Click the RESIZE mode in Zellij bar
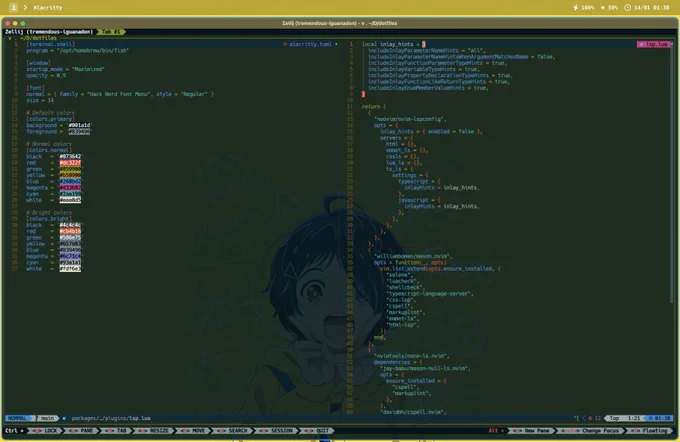 (154, 431)
